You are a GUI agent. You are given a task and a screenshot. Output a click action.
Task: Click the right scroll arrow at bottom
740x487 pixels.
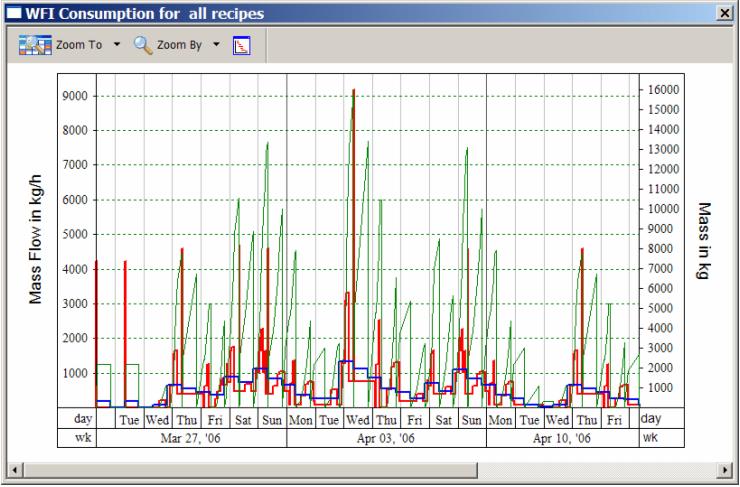click(x=726, y=468)
